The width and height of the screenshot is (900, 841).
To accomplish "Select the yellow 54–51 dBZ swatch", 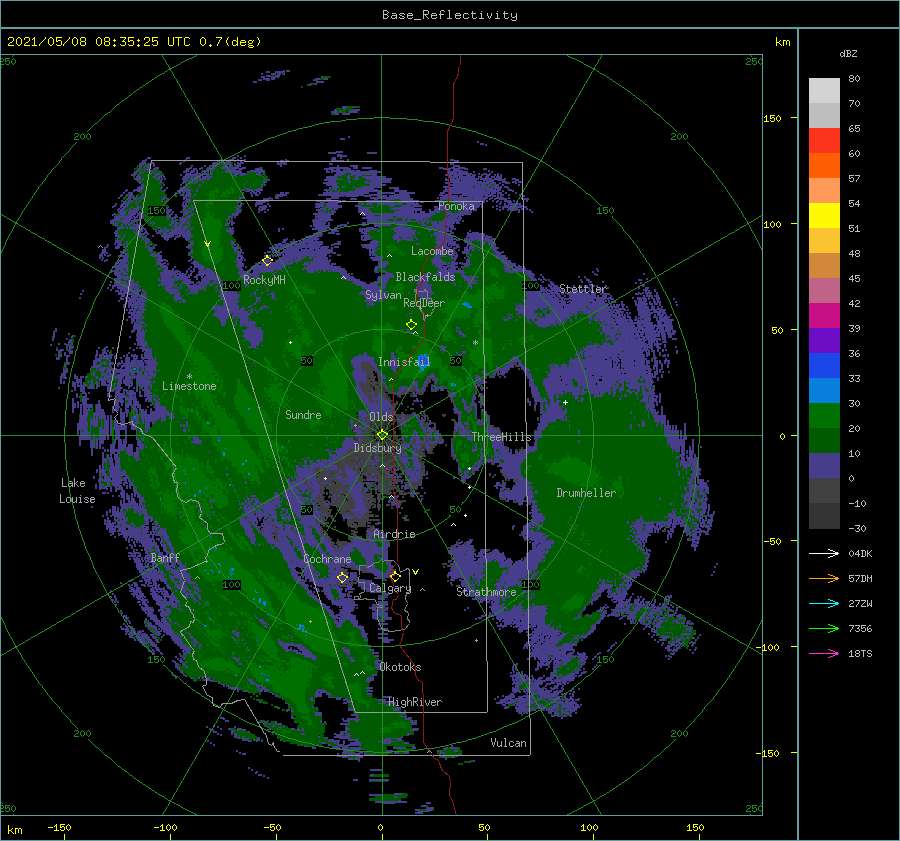I will click(x=824, y=216).
